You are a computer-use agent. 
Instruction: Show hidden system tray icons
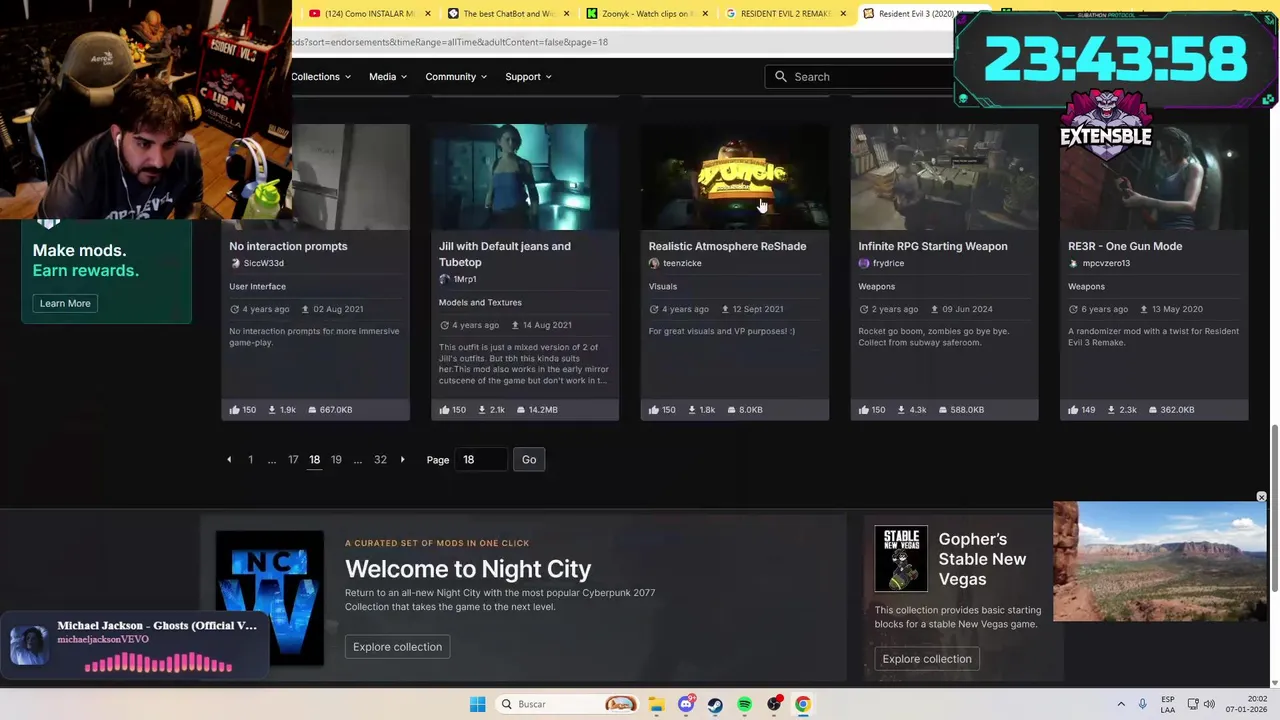pos(1121,704)
